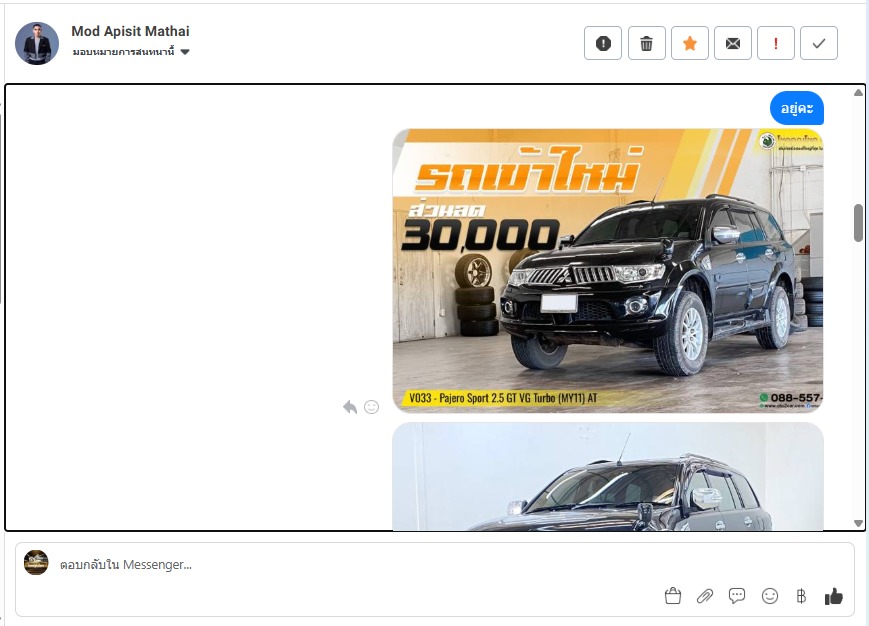Send a thumbs-up like

[834, 596]
